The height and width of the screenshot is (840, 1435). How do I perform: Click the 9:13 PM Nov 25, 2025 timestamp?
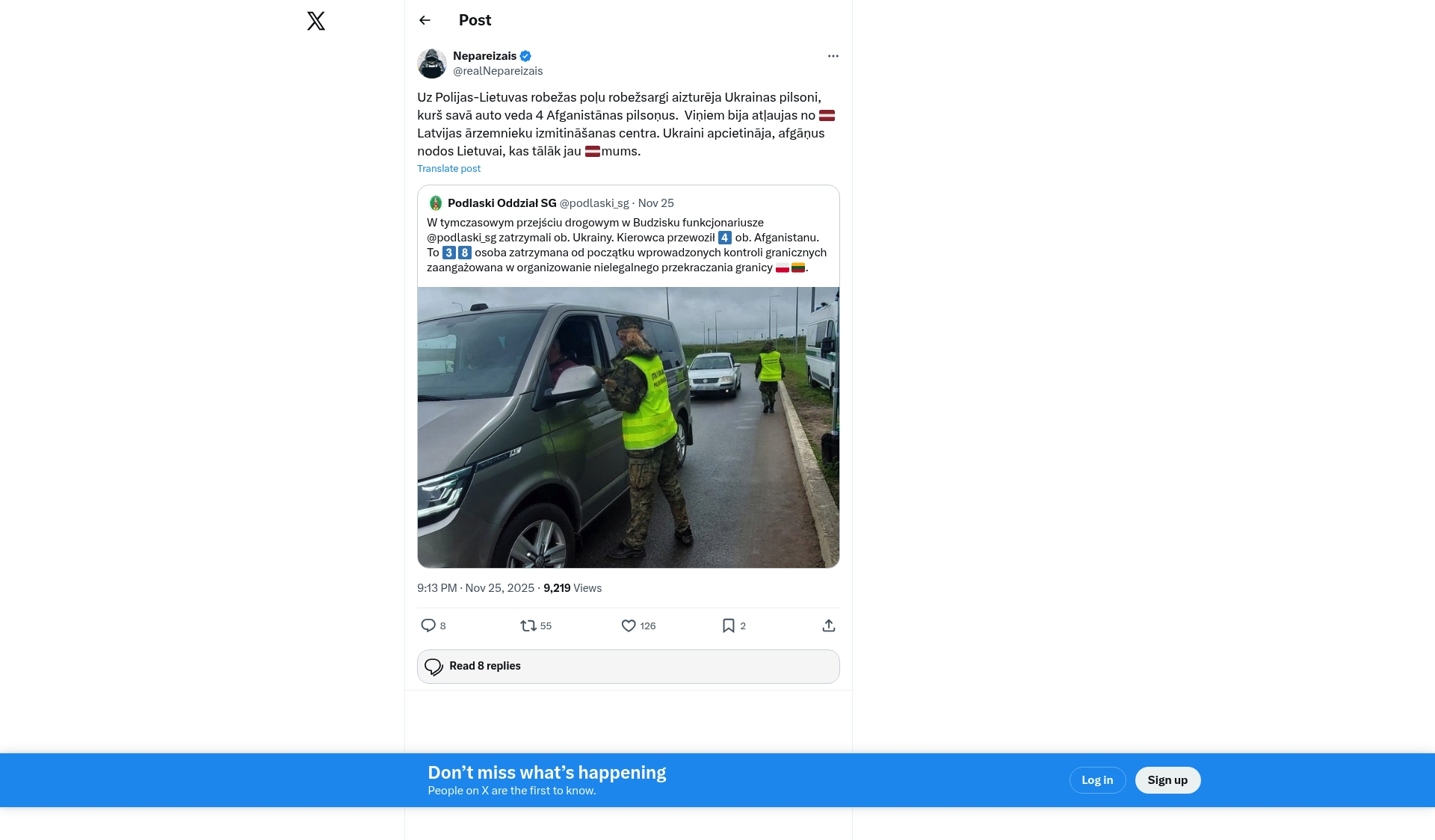[475, 588]
